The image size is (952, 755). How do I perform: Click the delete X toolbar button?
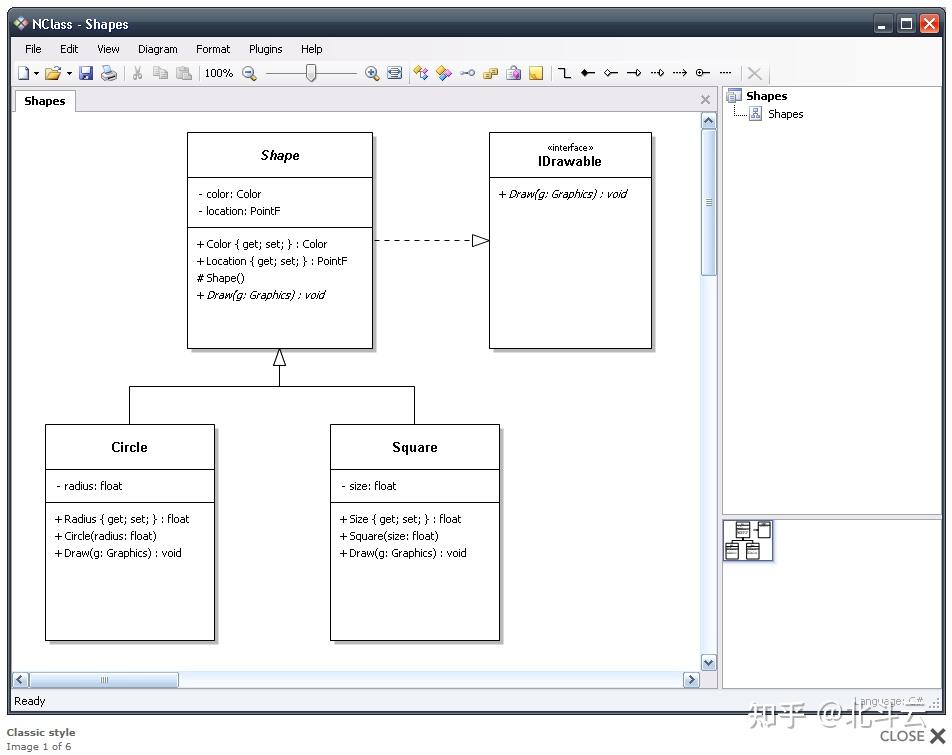point(755,73)
